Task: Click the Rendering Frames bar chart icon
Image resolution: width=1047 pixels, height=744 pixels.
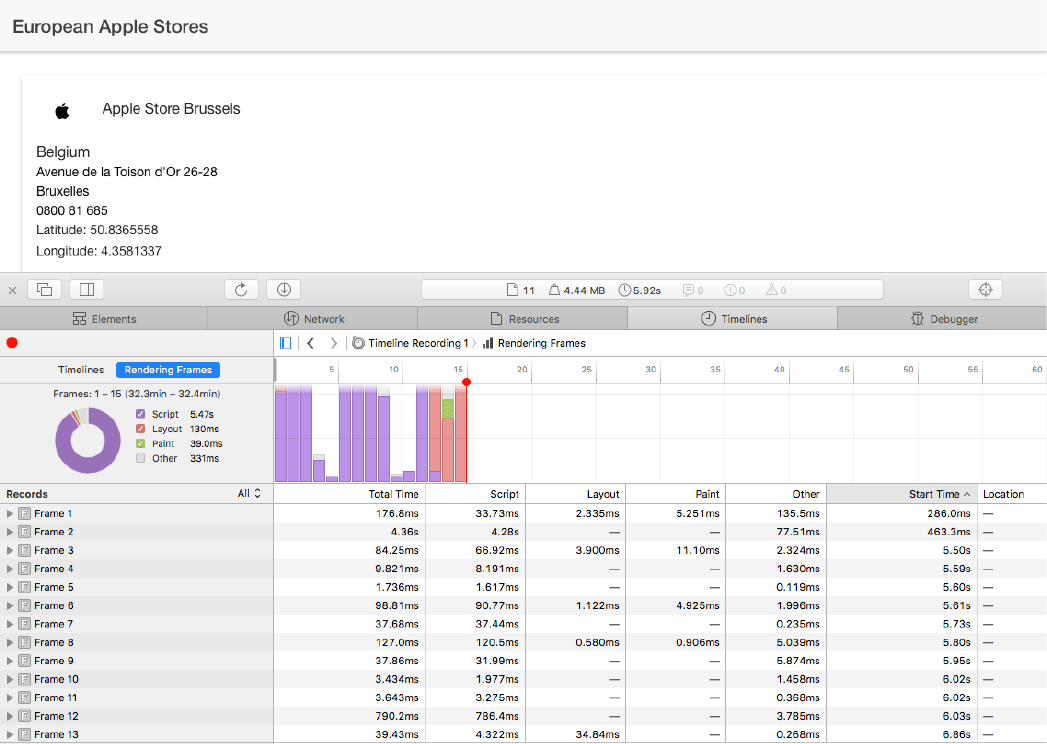Action: 488,343
